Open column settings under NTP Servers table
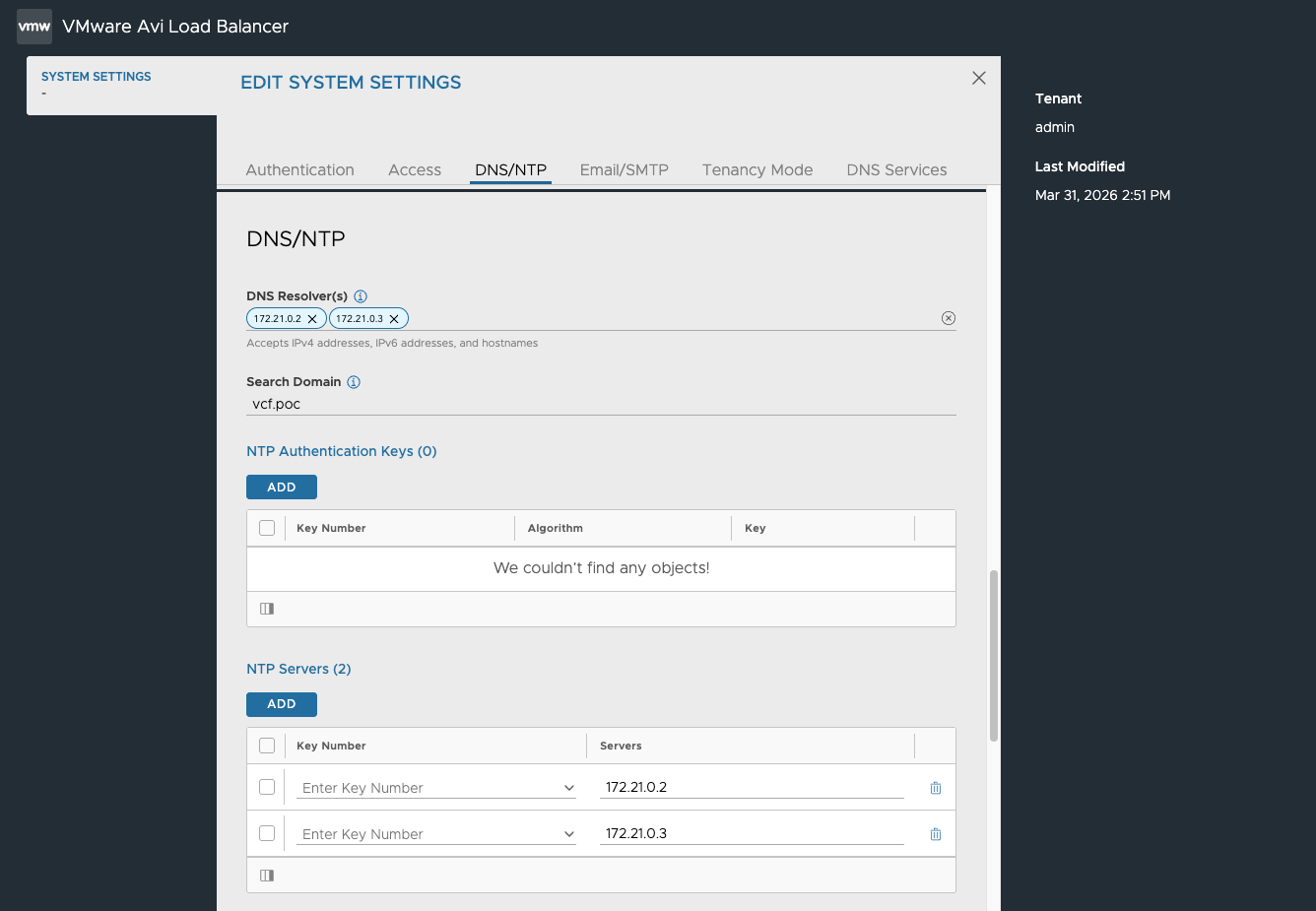Image resolution: width=1316 pixels, height=911 pixels. click(x=267, y=876)
